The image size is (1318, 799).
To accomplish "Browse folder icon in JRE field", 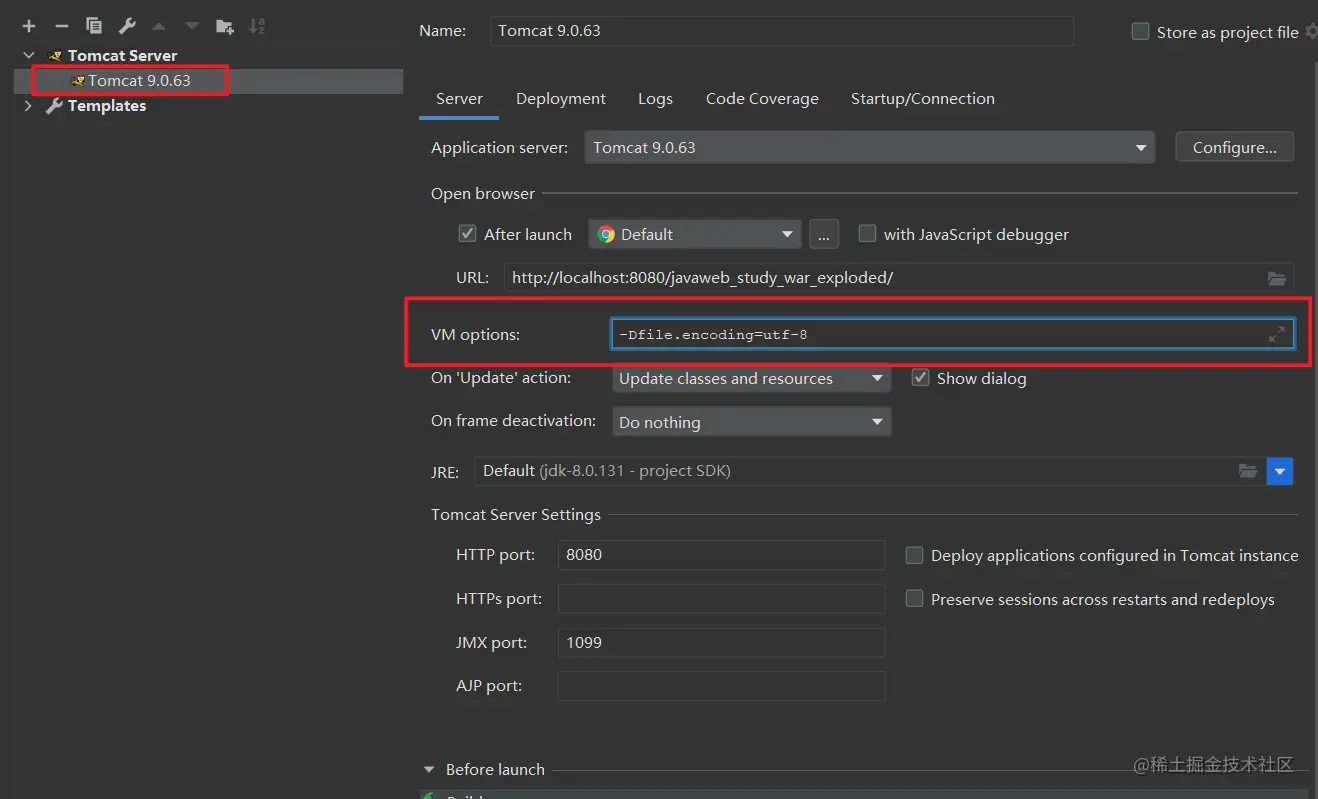I will click(1248, 470).
